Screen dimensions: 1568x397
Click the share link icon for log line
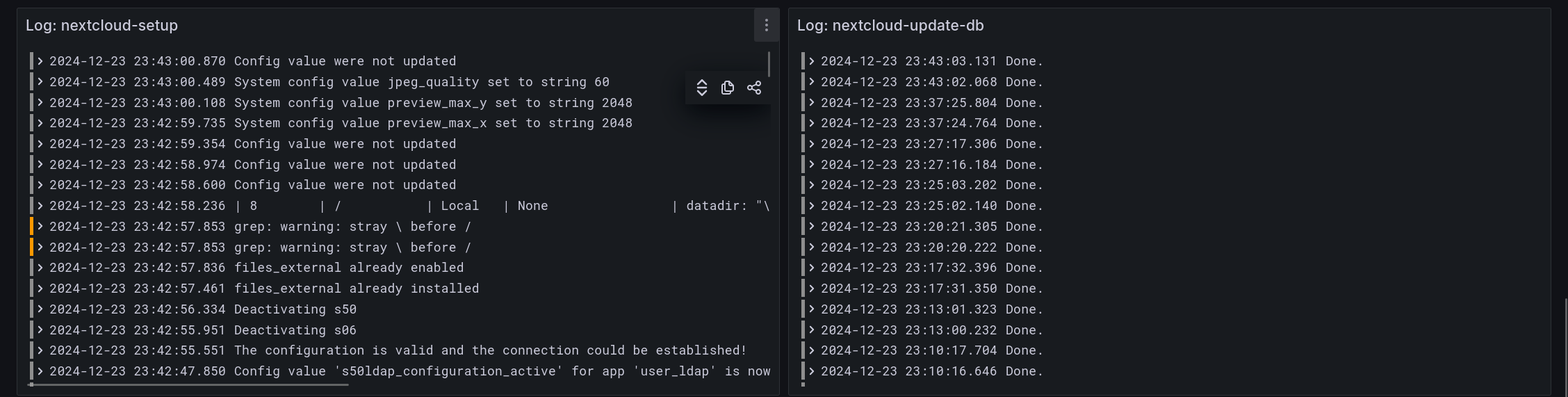point(754,88)
